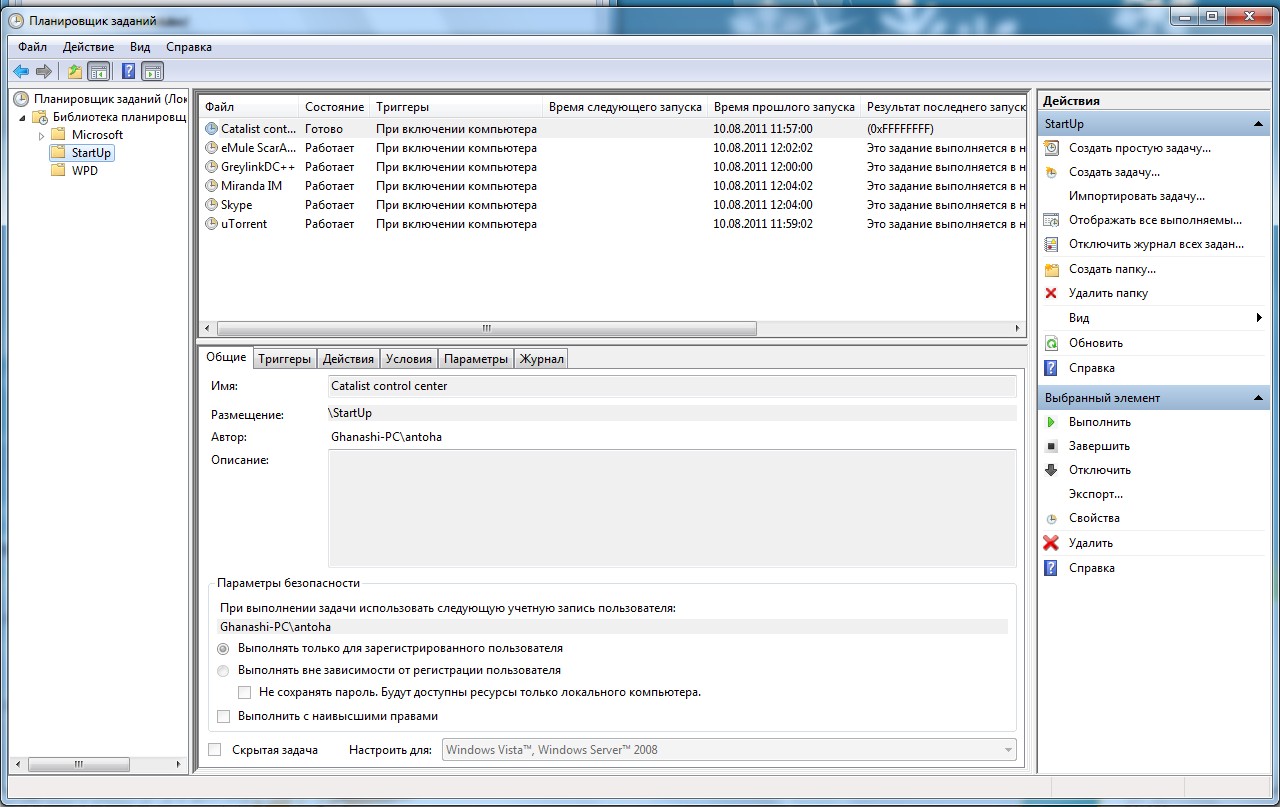This screenshot has width=1280, height=807.
Task: Switch to the Журнал tab
Action: [541, 359]
